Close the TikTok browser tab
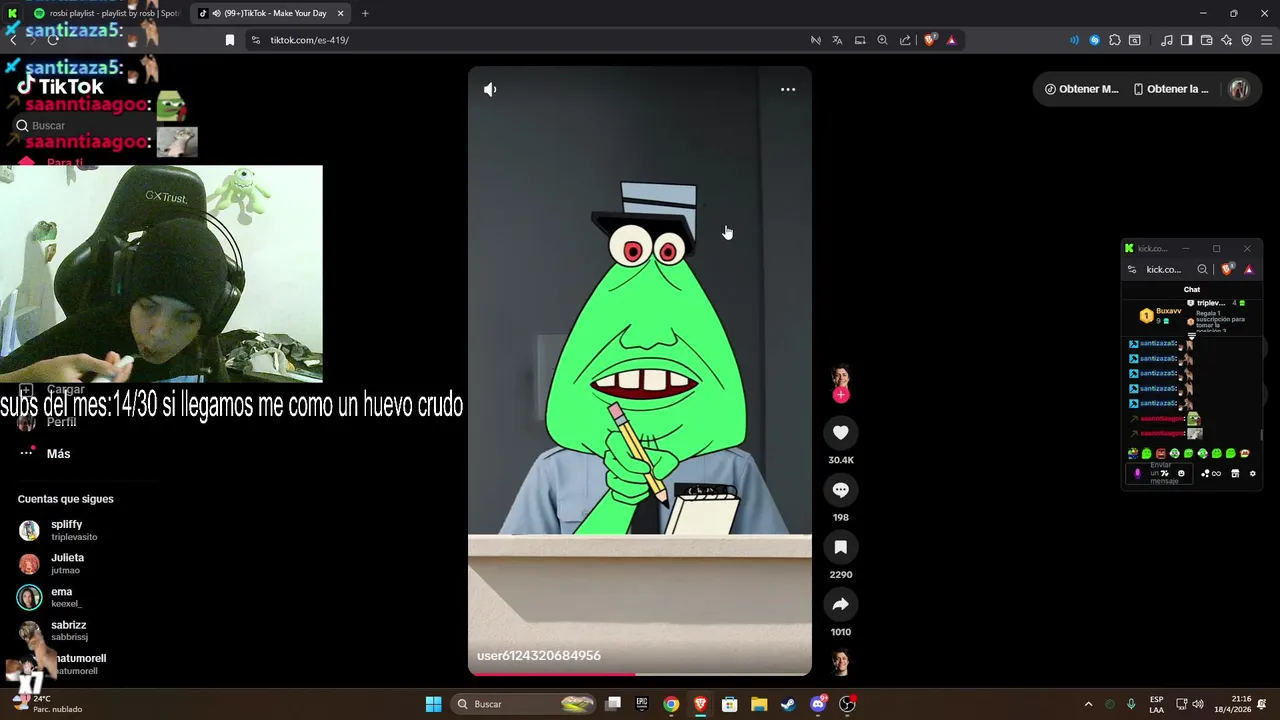The image size is (1280, 720). coord(340,13)
